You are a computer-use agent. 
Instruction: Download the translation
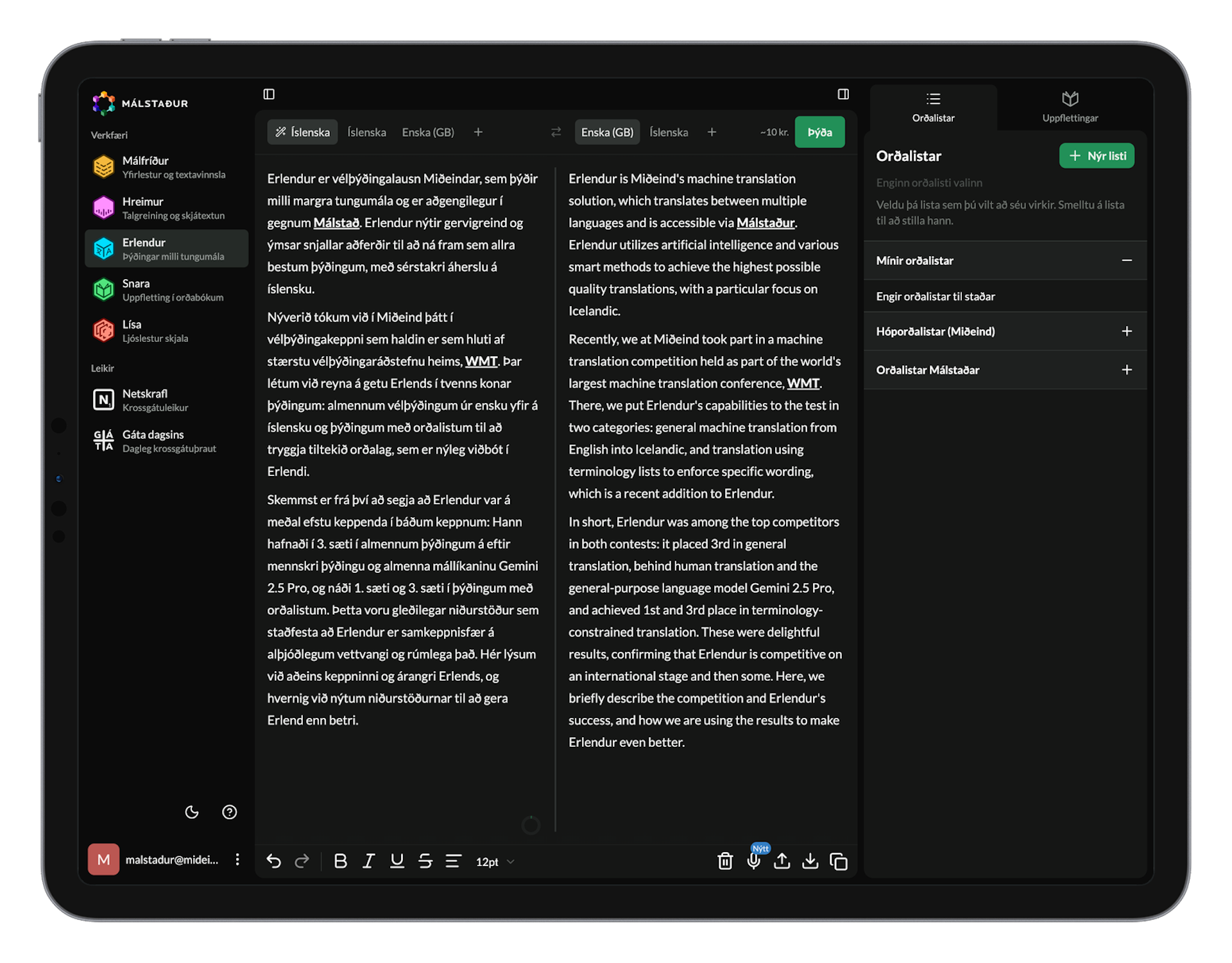810,861
